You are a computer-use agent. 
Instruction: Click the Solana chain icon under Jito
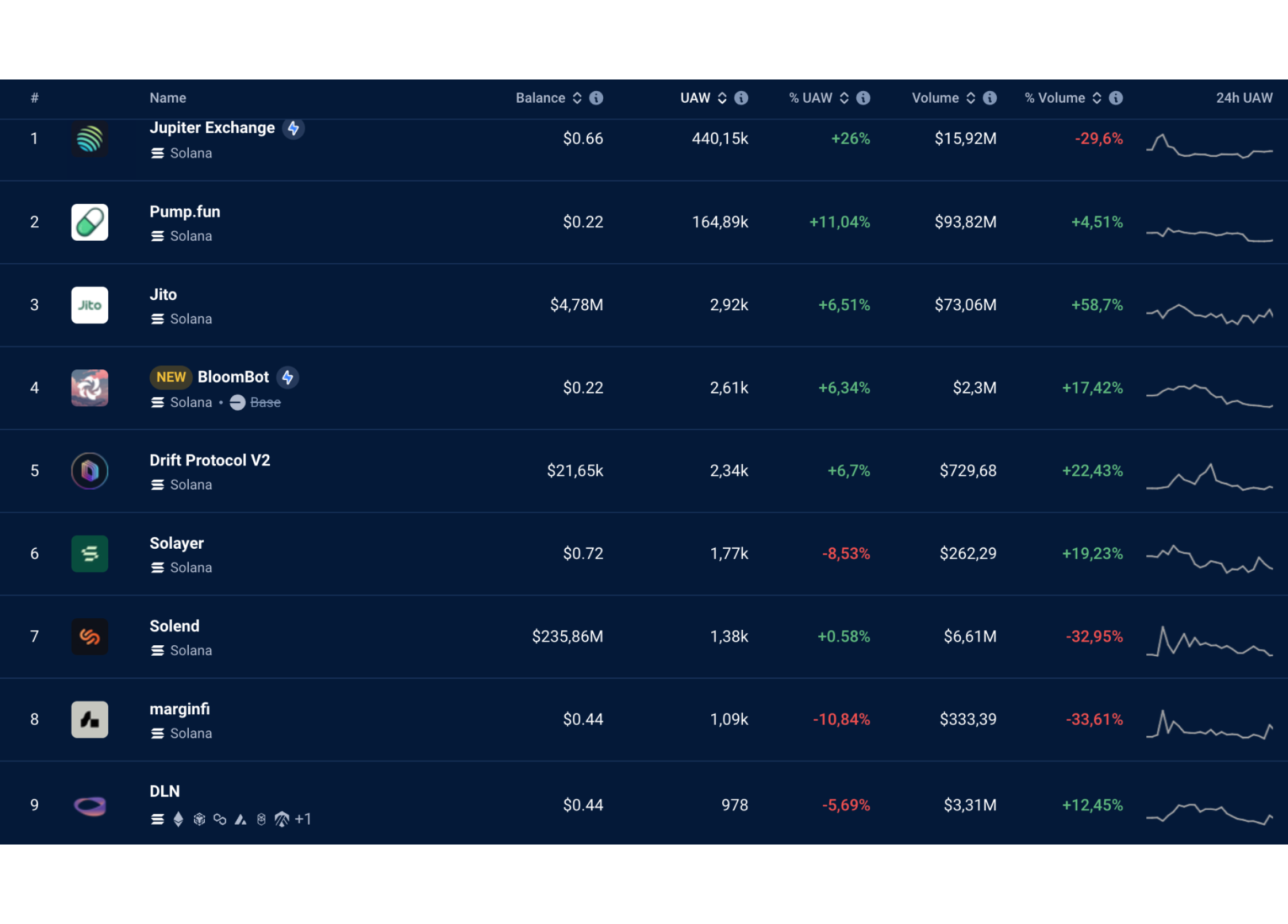click(157, 319)
